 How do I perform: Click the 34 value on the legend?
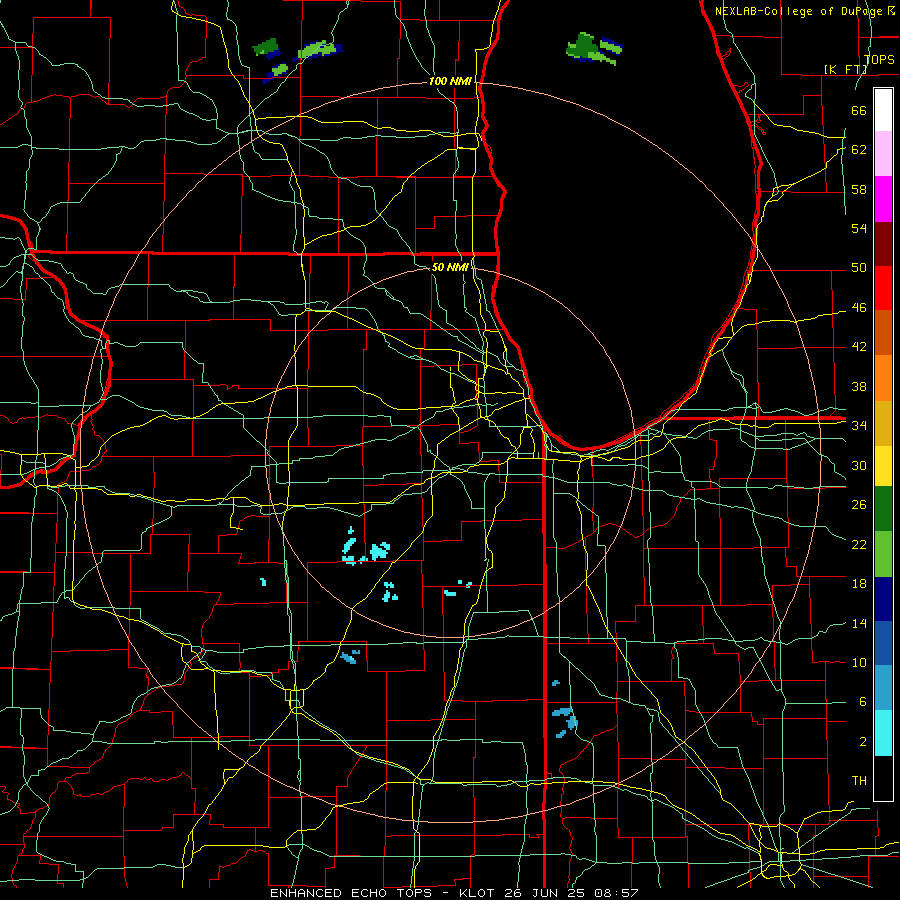coord(859,425)
